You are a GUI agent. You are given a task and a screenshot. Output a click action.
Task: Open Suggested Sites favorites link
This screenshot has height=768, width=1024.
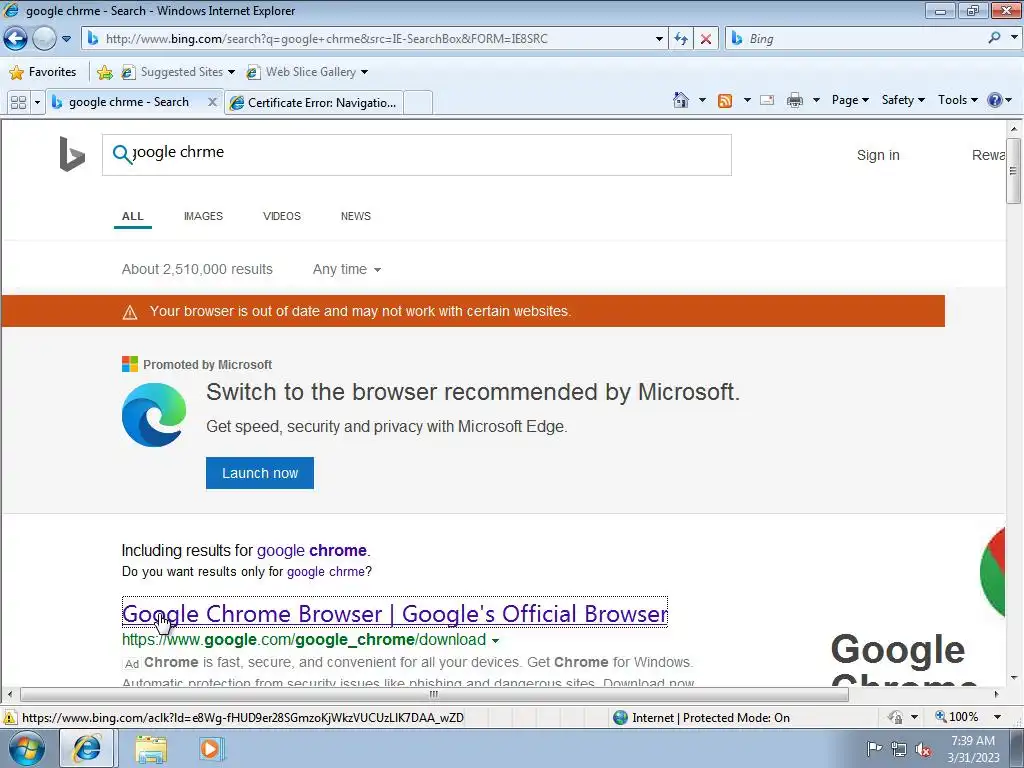click(178, 72)
